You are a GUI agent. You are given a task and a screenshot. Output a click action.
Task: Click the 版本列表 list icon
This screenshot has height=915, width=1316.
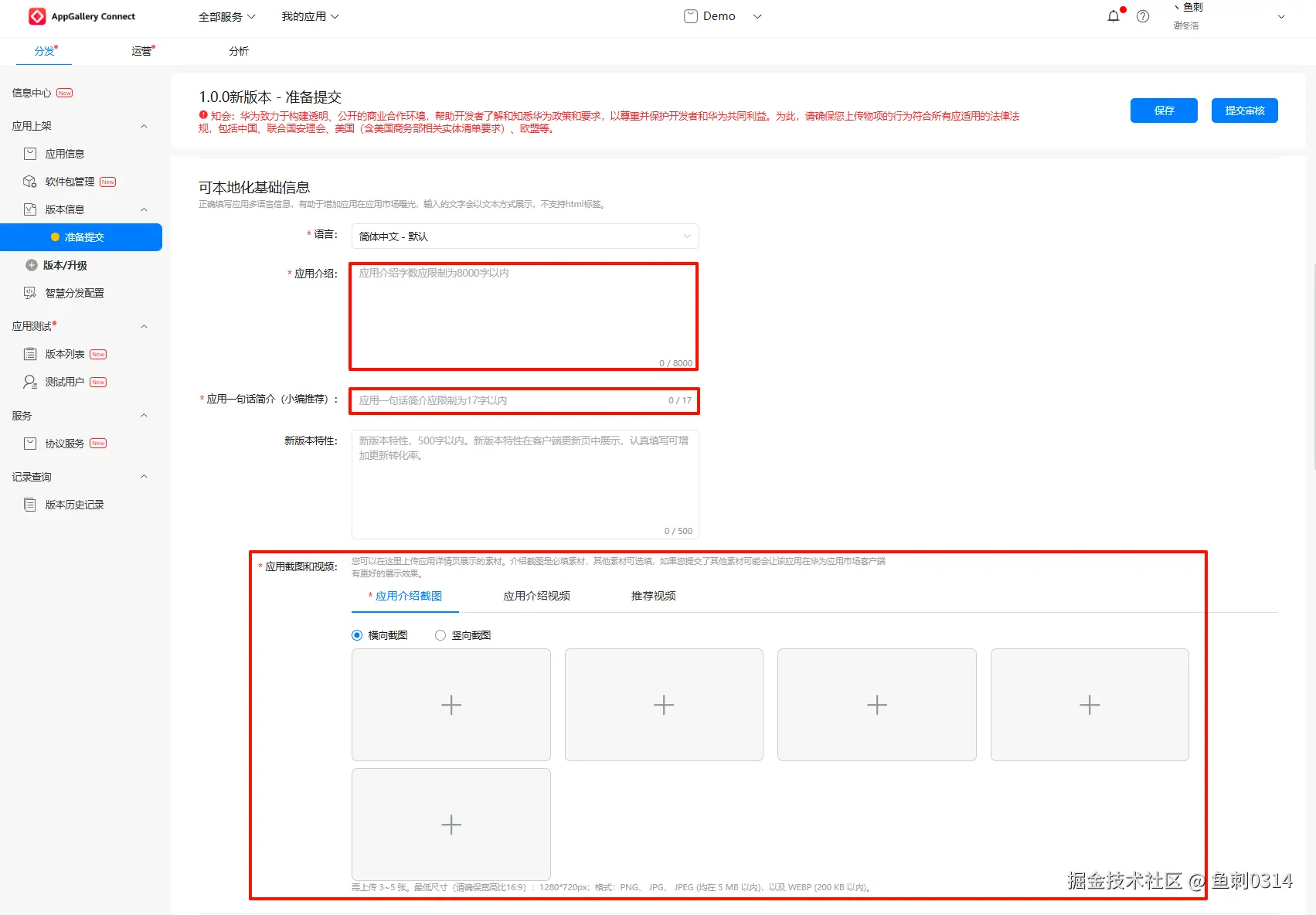click(x=30, y=354)
